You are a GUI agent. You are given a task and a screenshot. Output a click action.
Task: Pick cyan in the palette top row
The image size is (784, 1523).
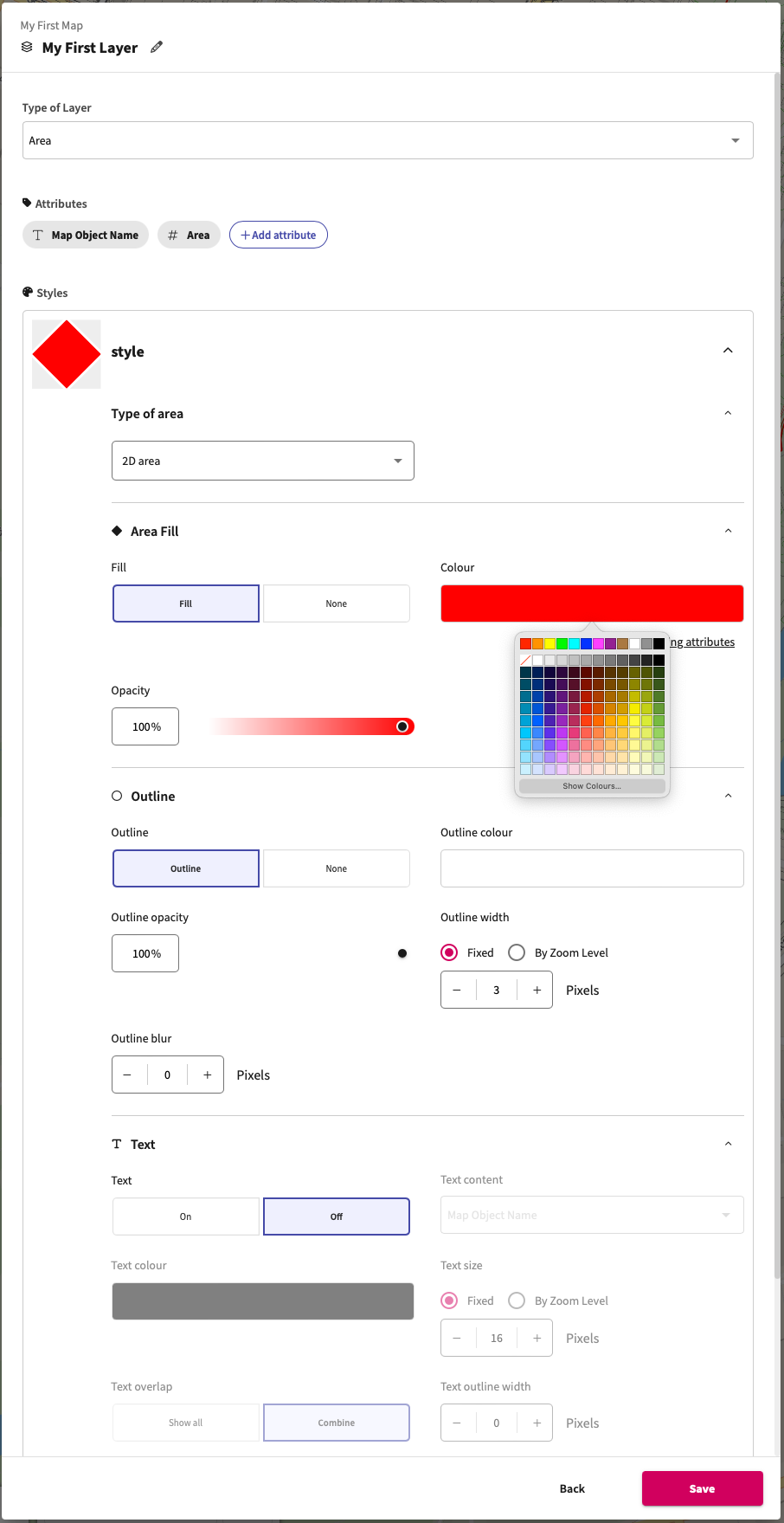pos(574,643)
